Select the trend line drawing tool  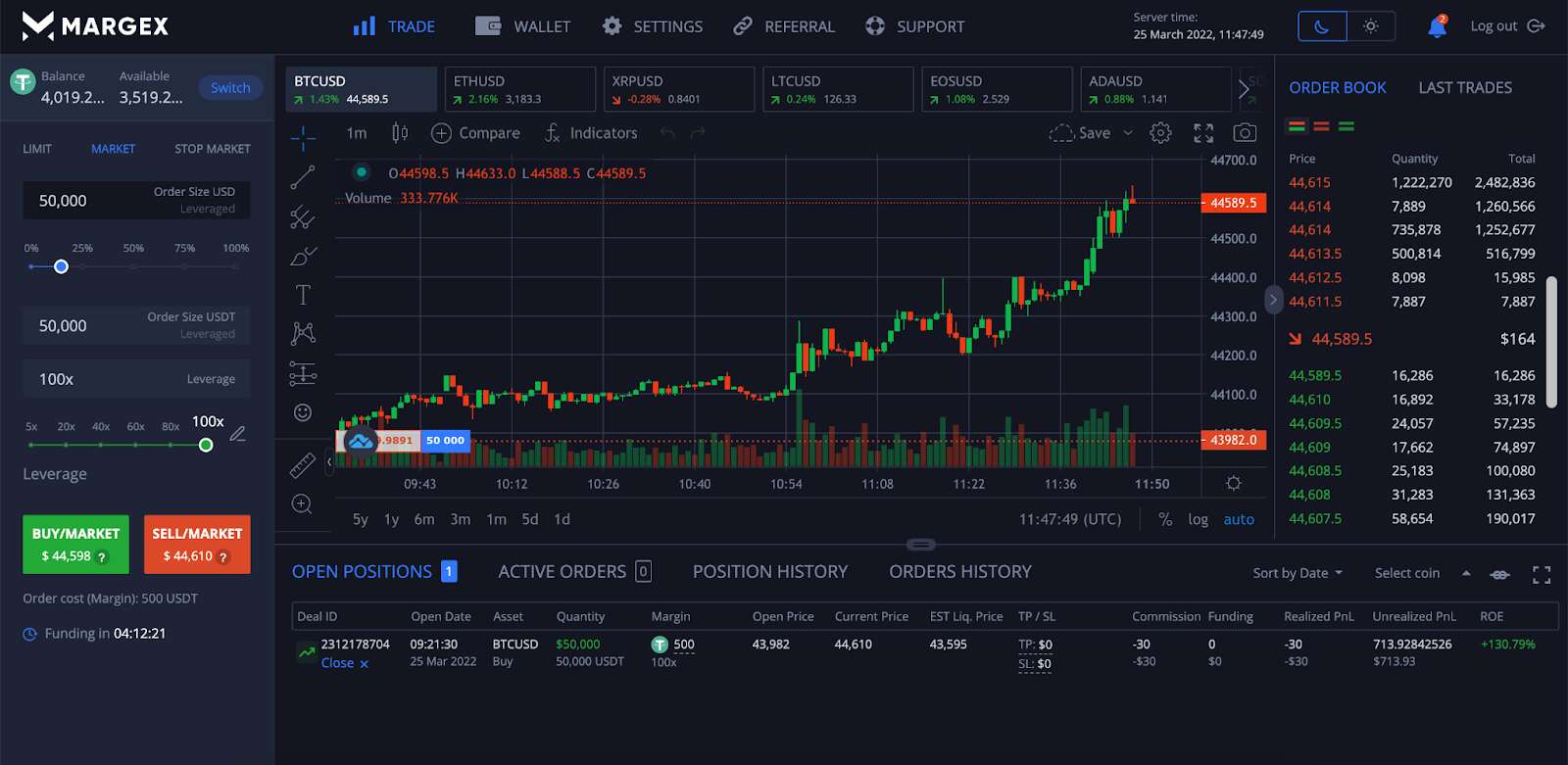[303, 177]
